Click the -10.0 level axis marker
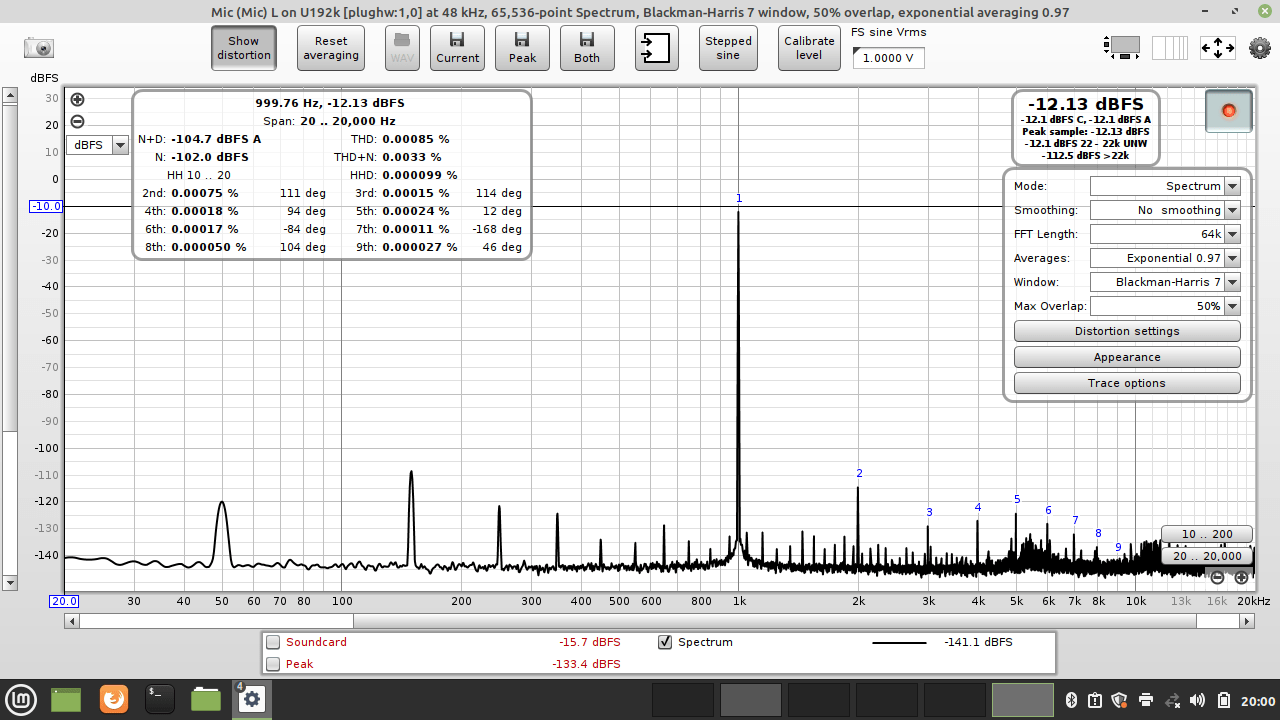1280x720 pixels. (x=46, y=206)
